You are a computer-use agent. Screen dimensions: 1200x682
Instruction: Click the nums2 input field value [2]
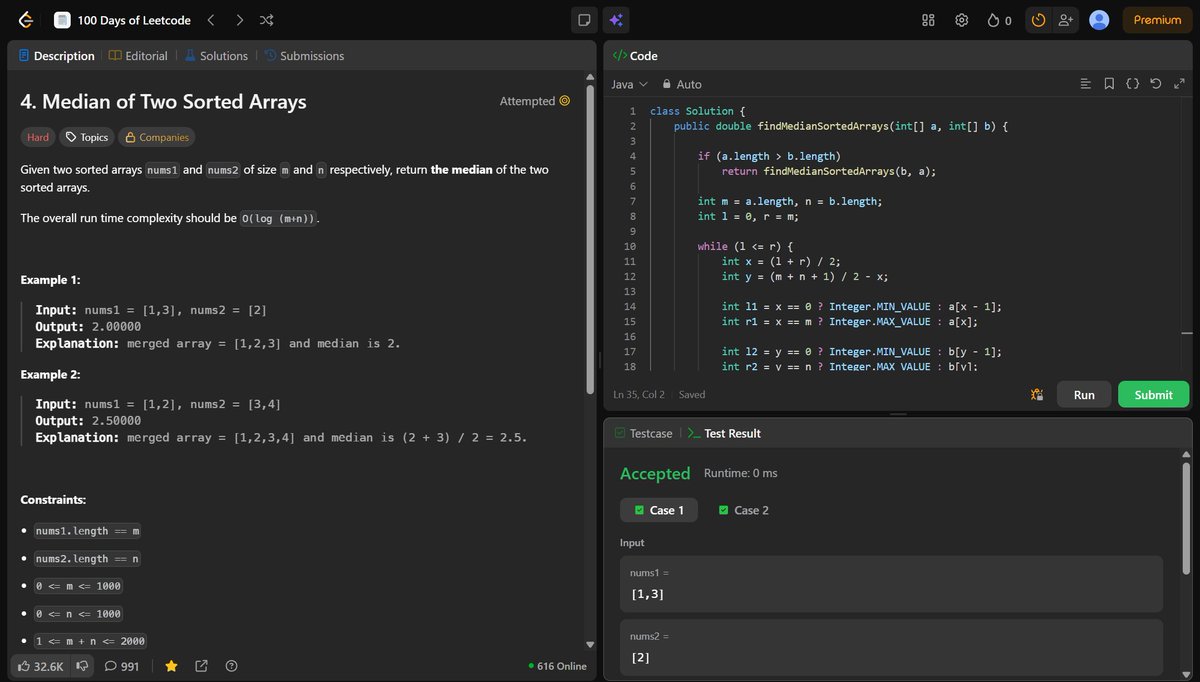point(891,647)
